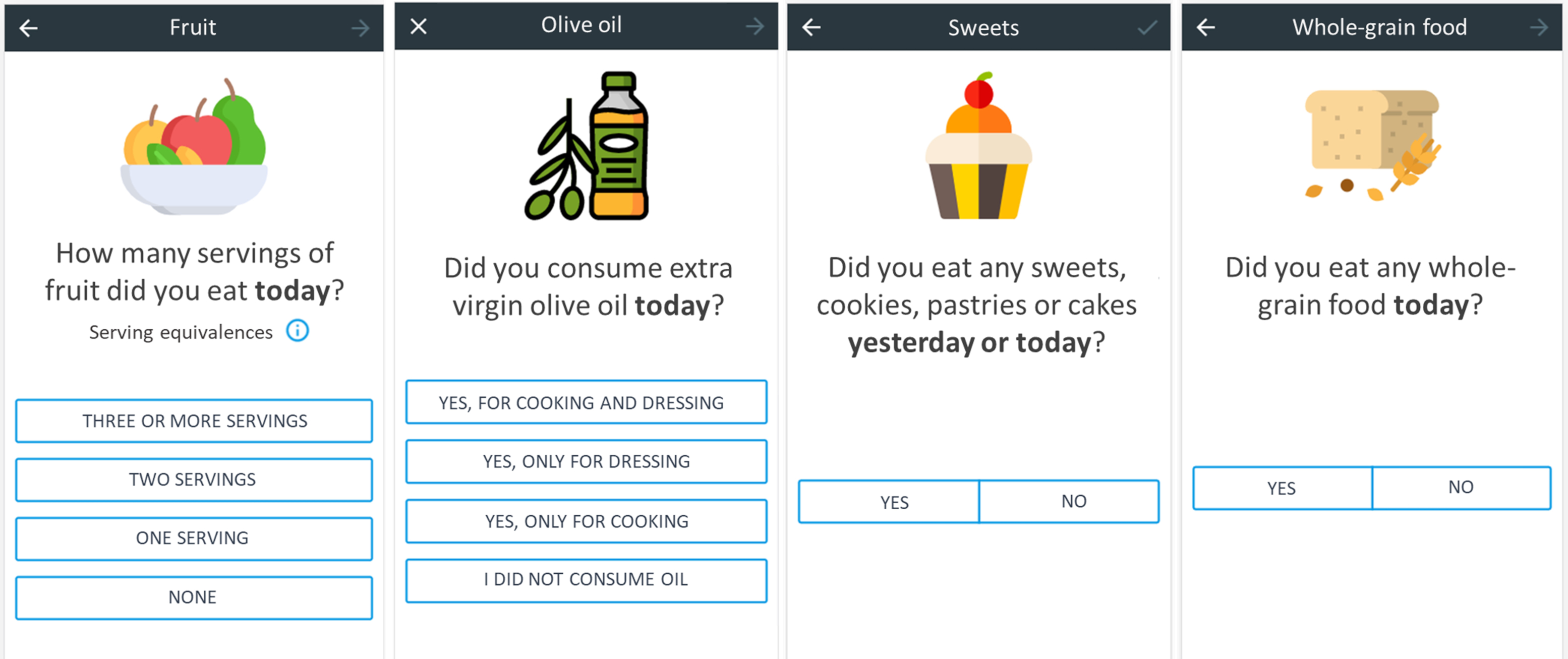Screen dimensions: 1568x659
Task: Answer Yes to whole-grain food question
Action: click(x=1283, y=488)
